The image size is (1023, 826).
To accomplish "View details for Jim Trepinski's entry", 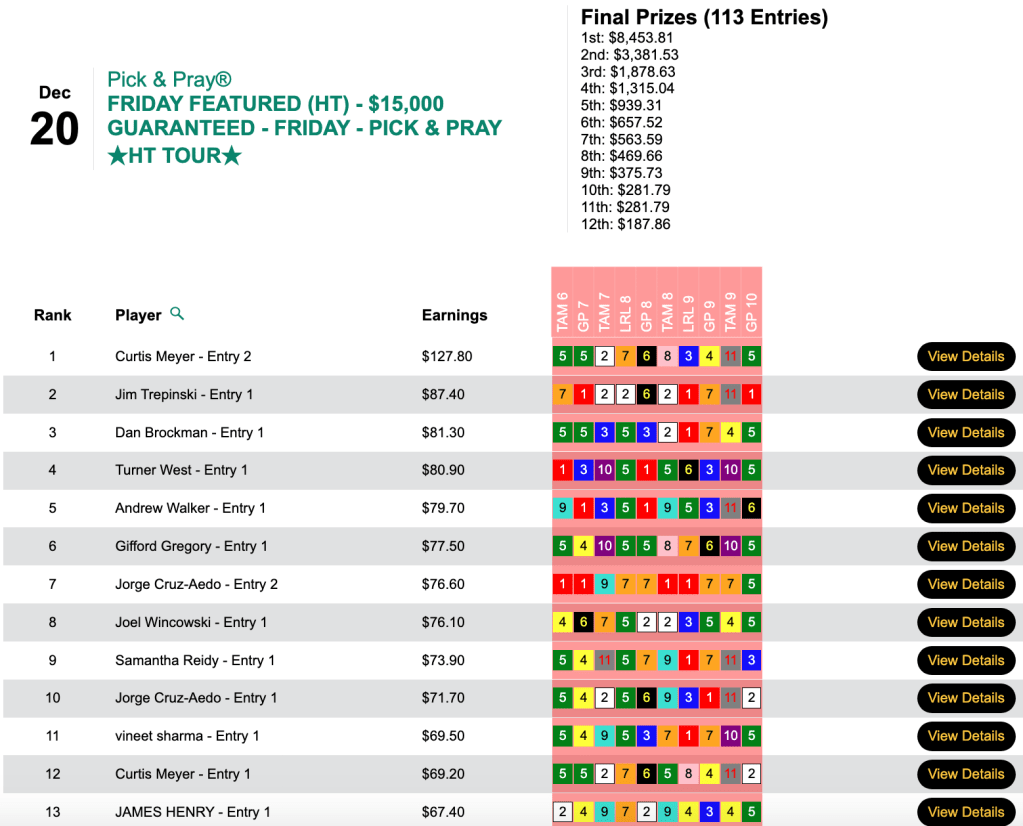I will [x=965, y=395].
